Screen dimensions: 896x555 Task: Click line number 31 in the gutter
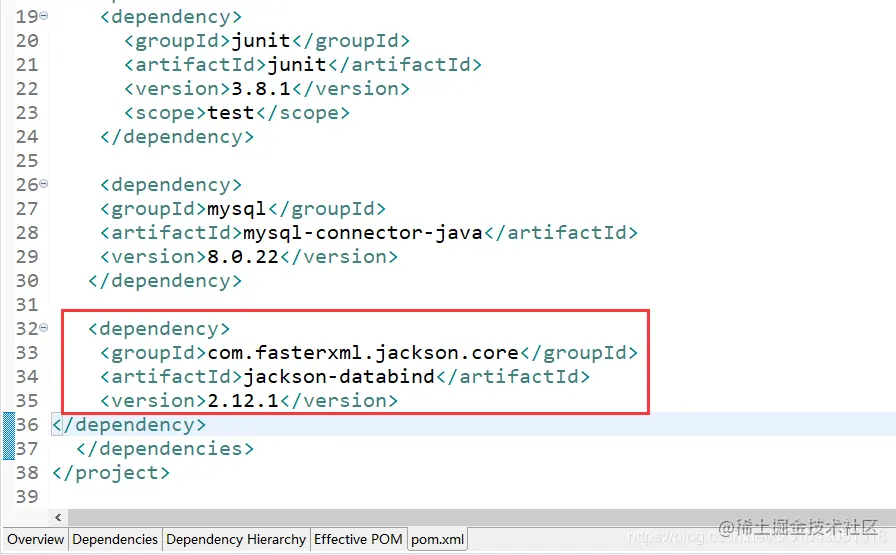[27, 305]
